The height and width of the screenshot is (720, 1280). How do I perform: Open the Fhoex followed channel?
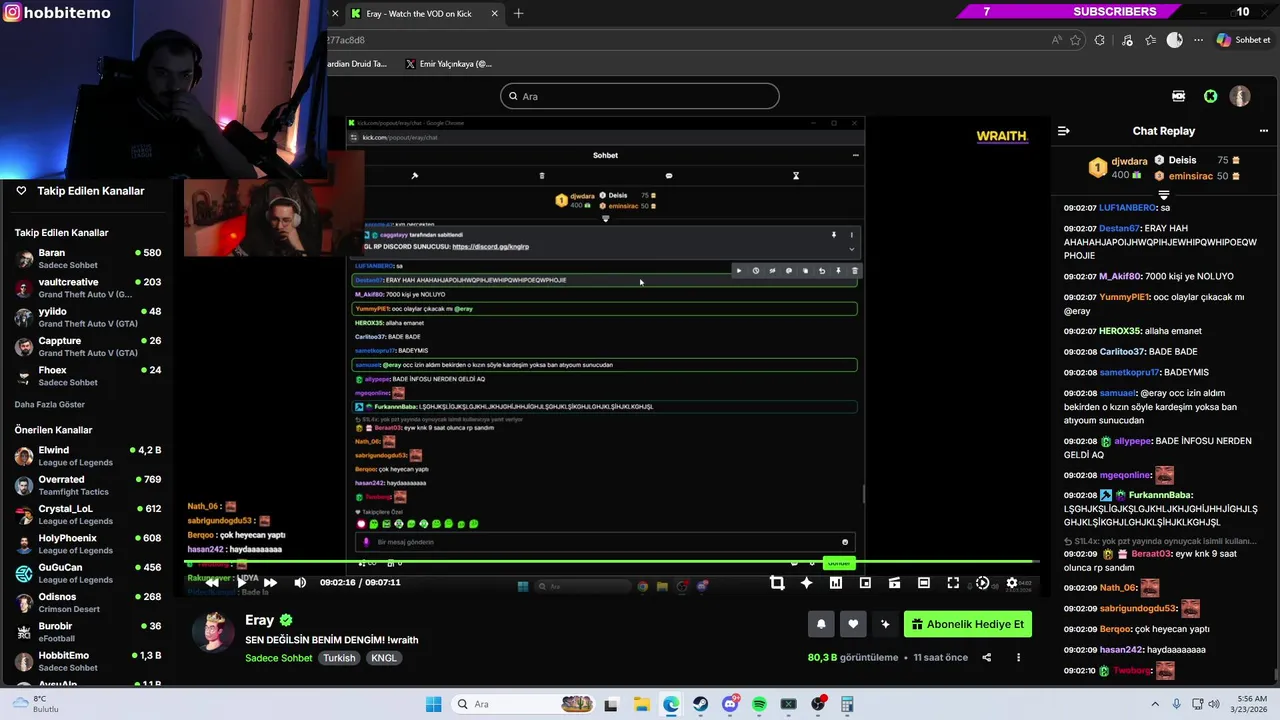88,376
